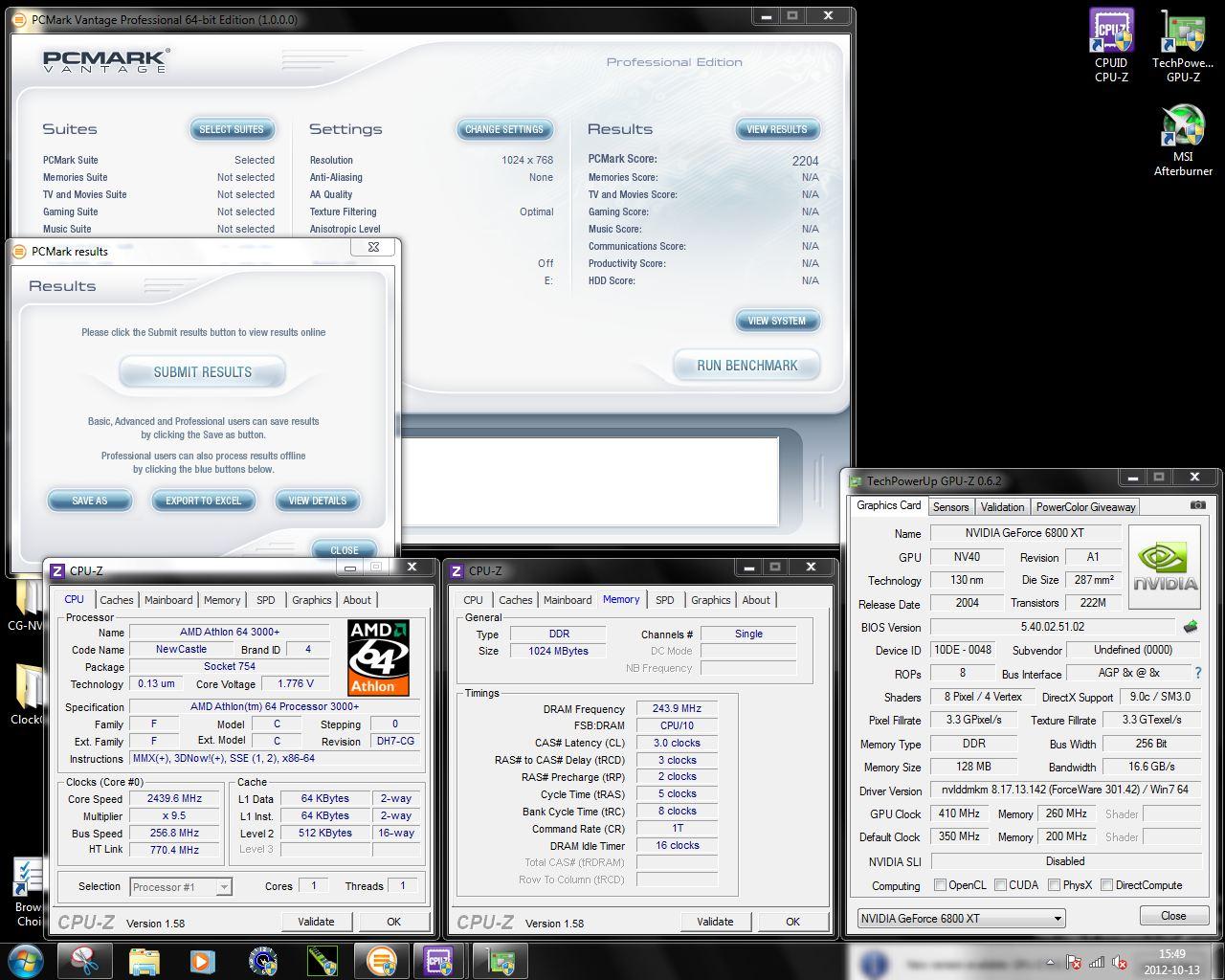Click the NVIDIA logo in GPU-Z
1225x980 pixels.
pyautogui.click(x=1165, y=568)
